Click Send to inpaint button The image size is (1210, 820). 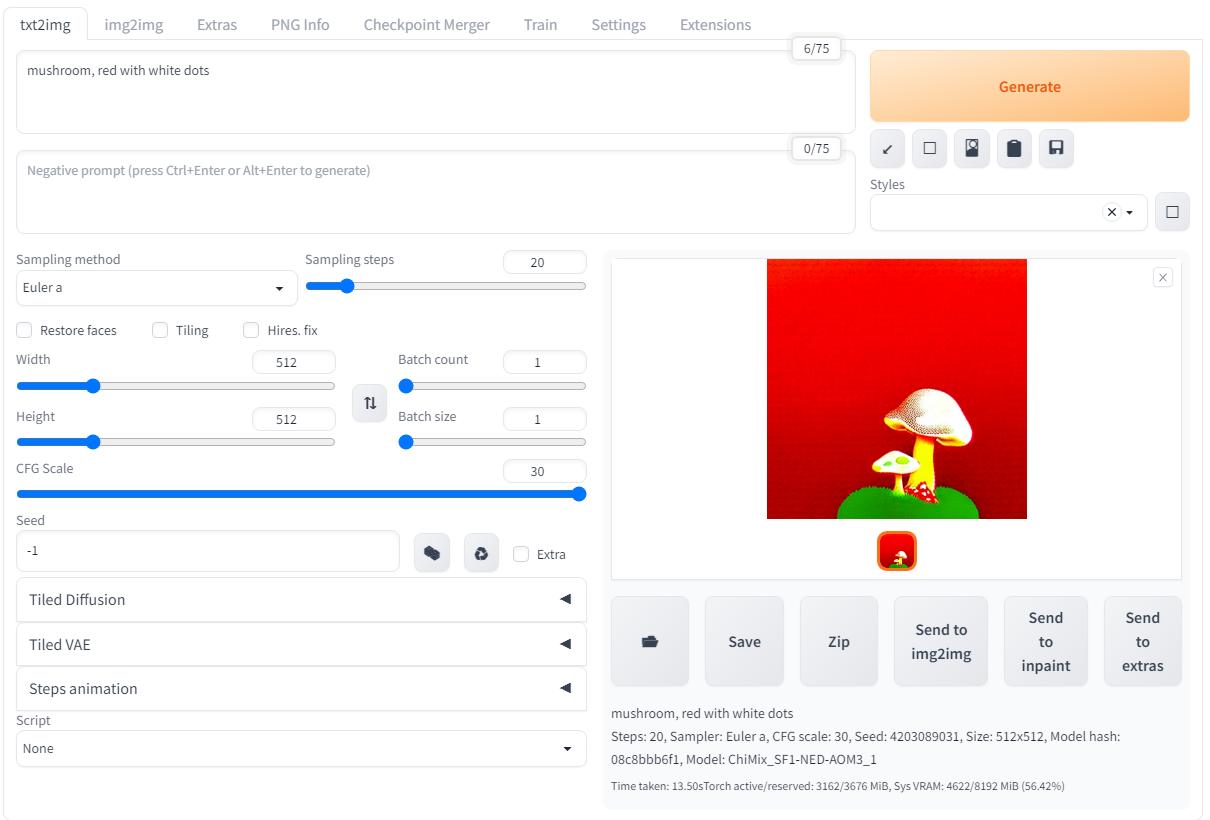(x=1046, y=642)
